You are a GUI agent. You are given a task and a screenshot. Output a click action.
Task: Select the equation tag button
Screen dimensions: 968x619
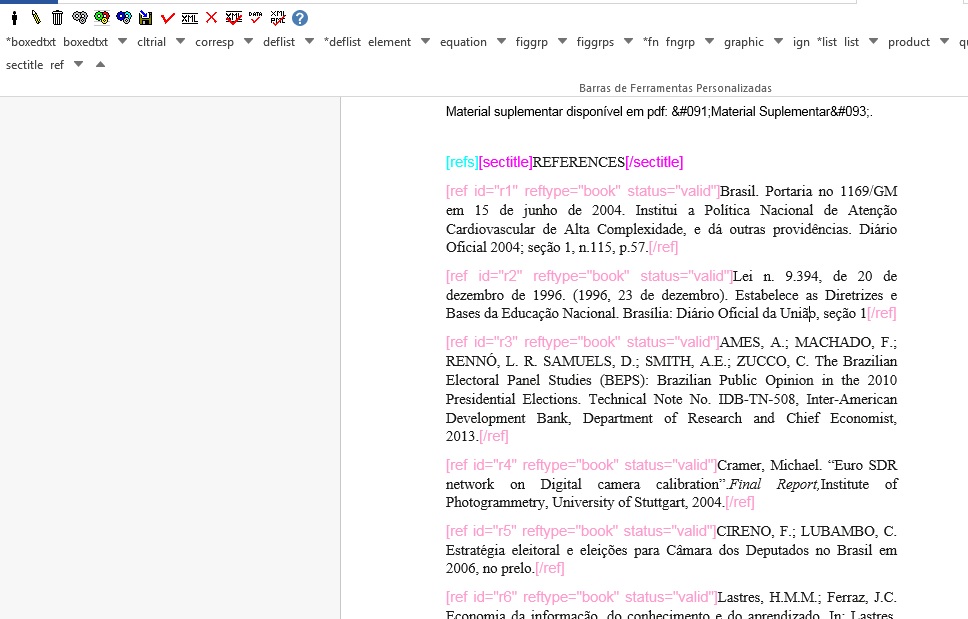(464, 42)
